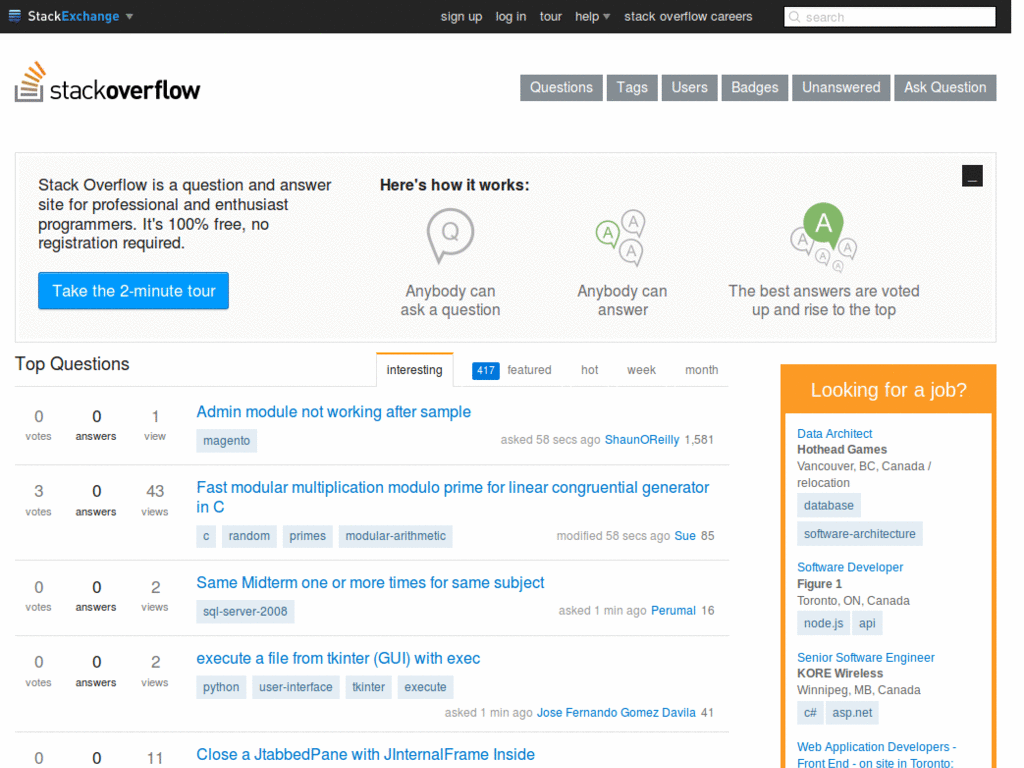Open Close a JtabbedPane question
The width and height of the screenshot is (1024, 768).
(x=365, y=754)
